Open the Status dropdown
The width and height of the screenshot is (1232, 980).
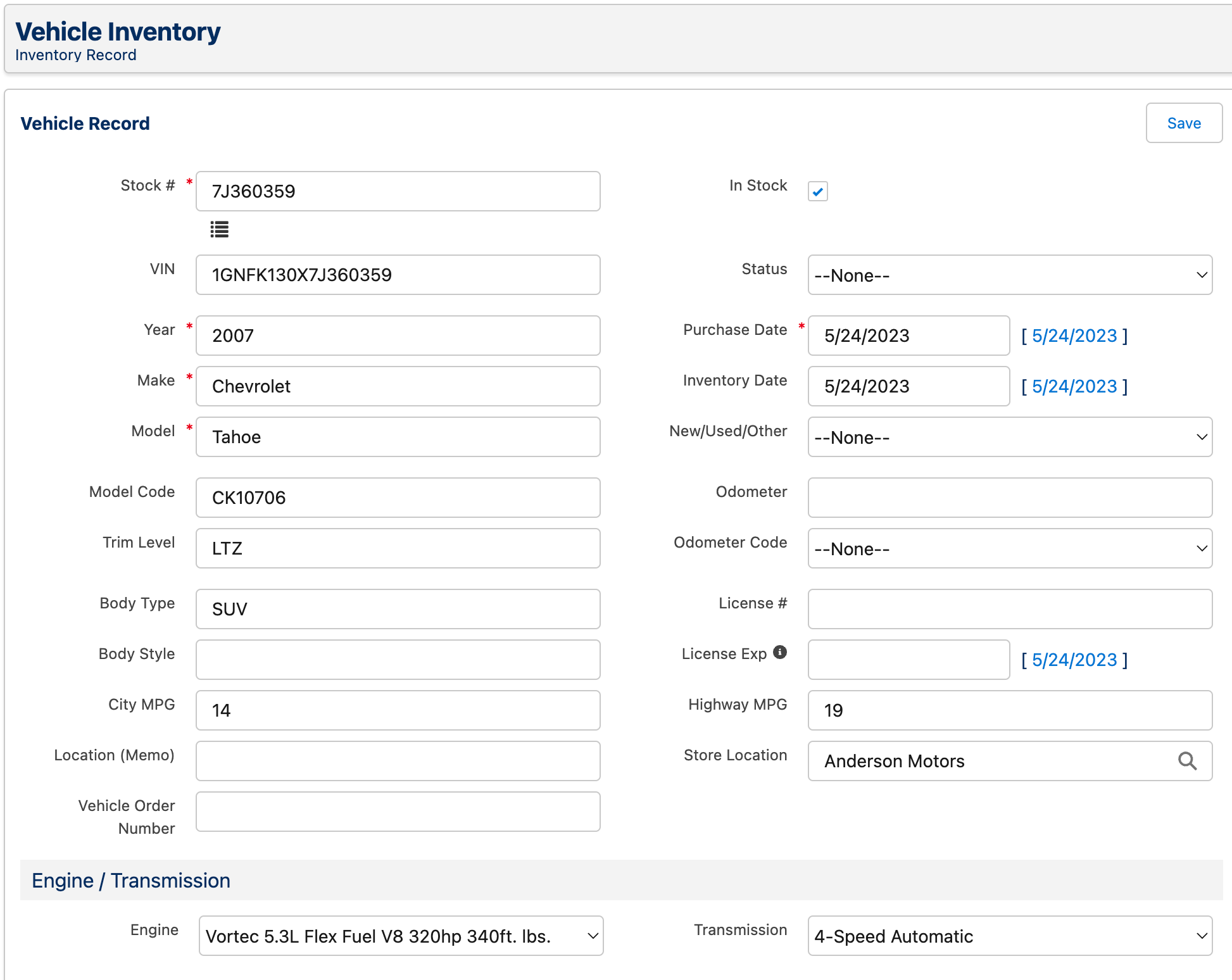(x=1010, y=275)
